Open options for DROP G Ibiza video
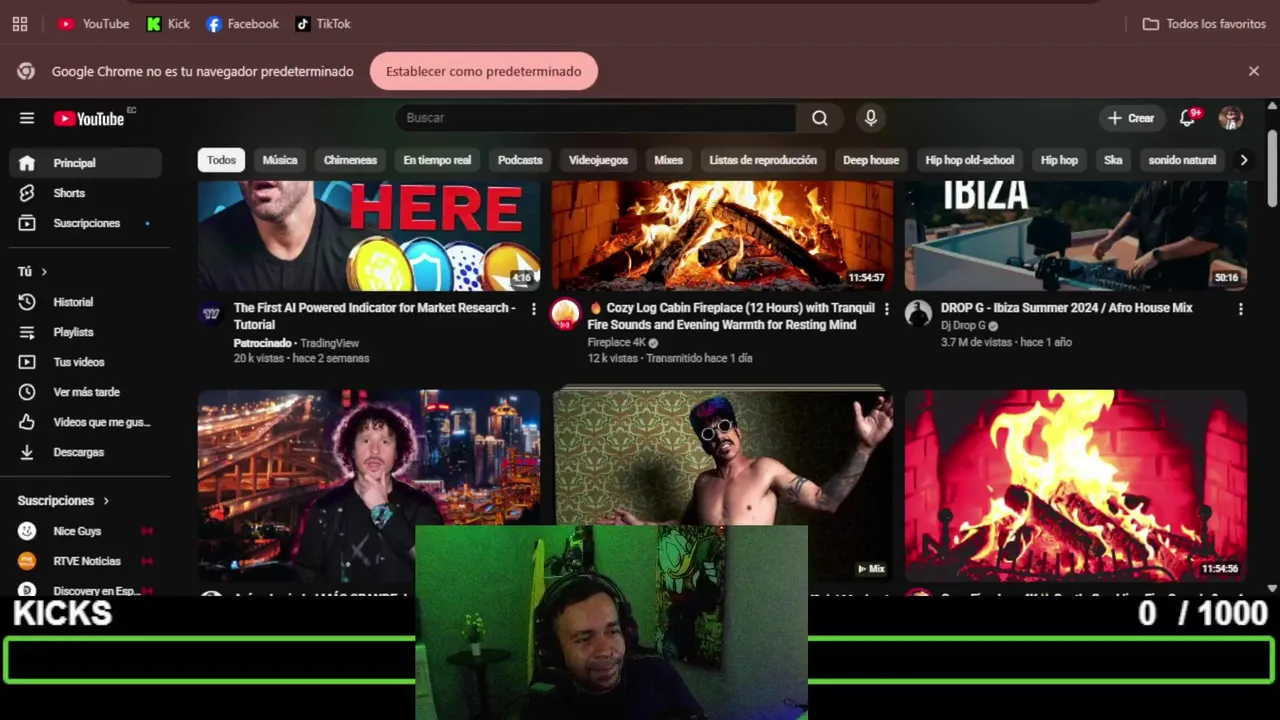This screenshot has height=720, width=1280. (1240, 309)
